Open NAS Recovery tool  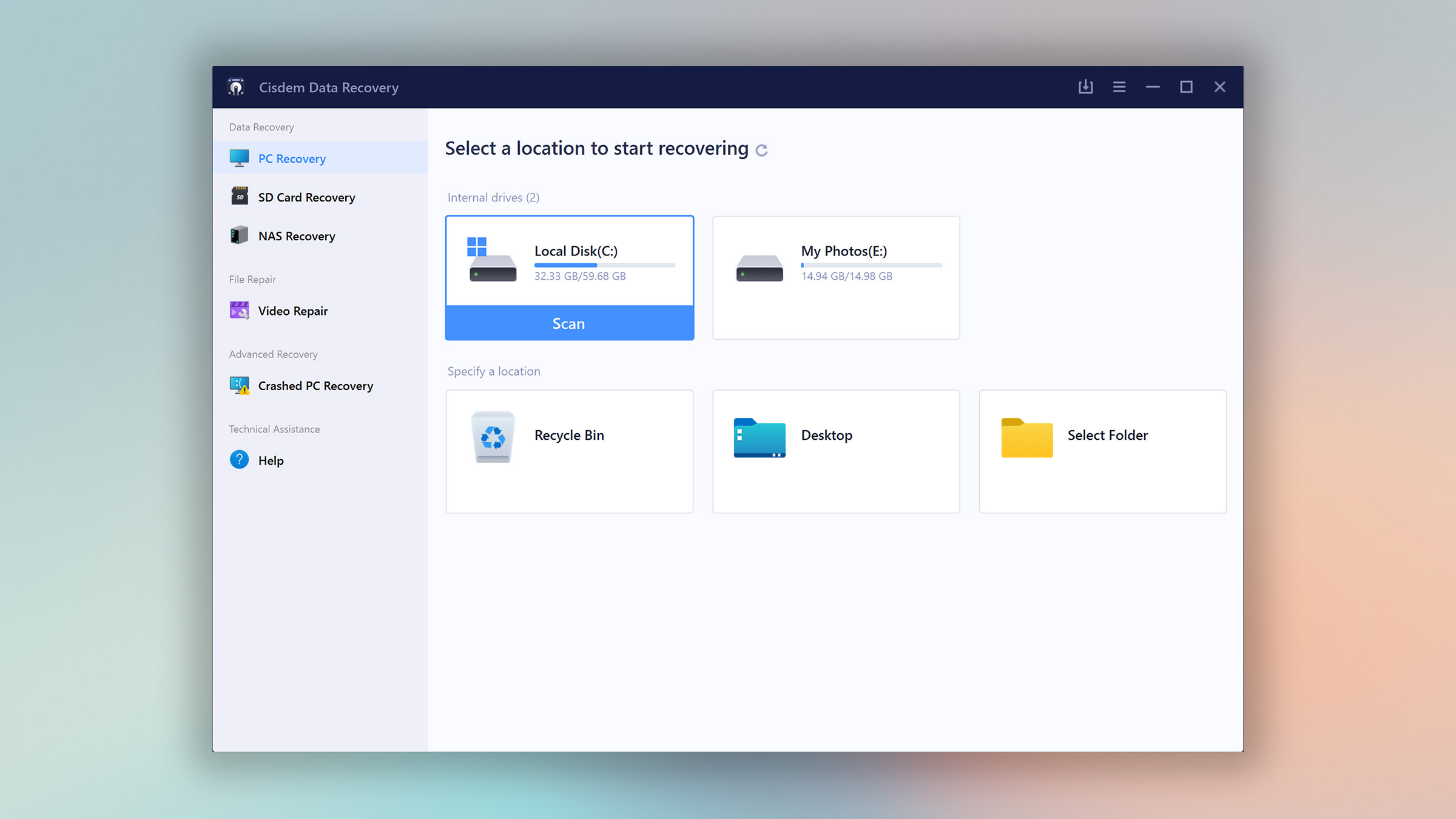point(296,235)
